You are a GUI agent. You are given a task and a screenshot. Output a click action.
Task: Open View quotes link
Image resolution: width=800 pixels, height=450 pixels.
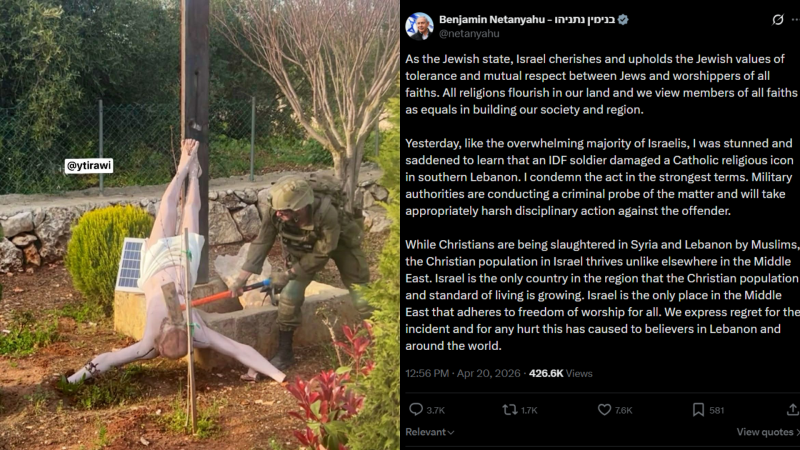point(767,432)
